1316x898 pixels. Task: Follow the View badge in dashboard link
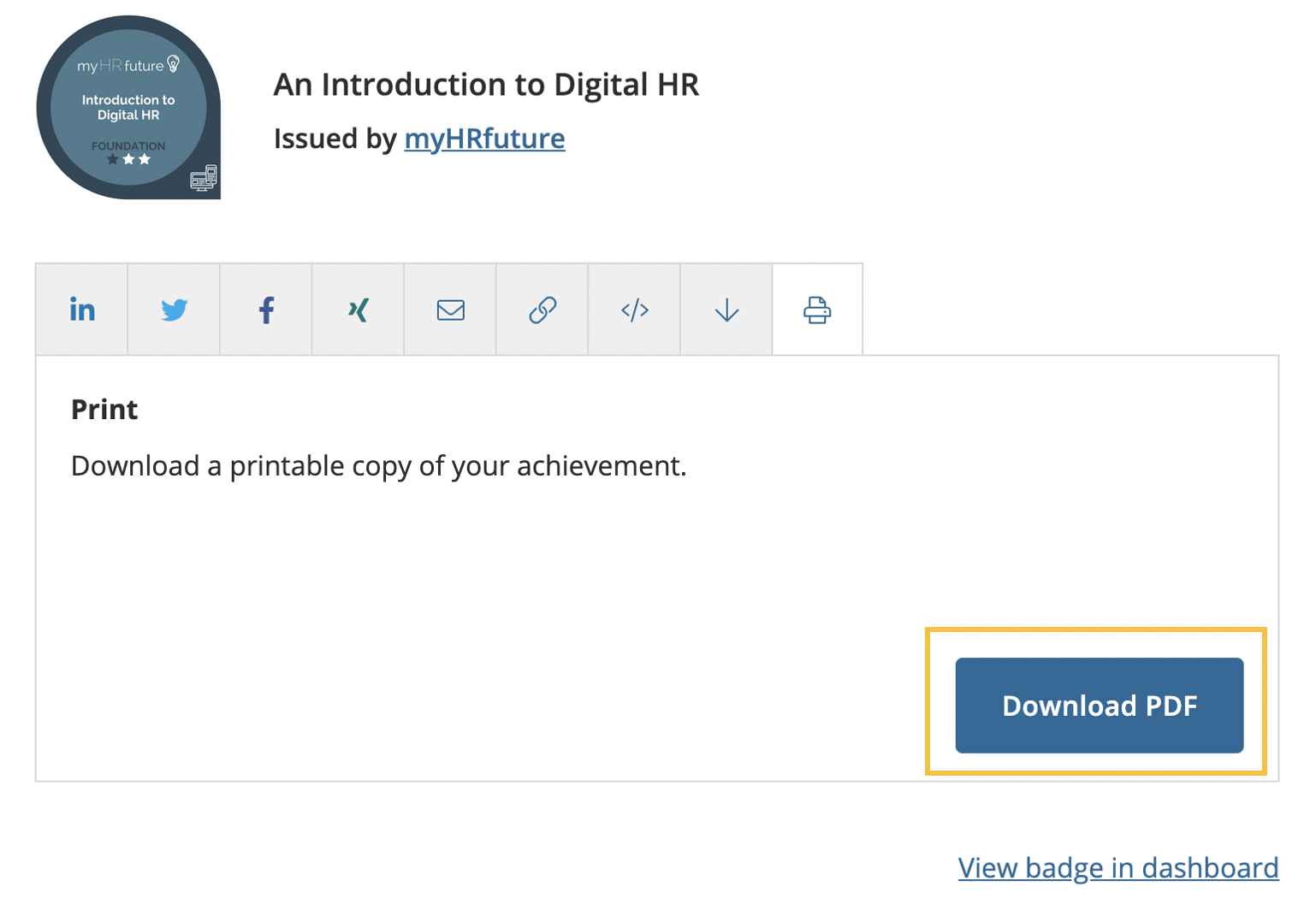point(1117,868)
